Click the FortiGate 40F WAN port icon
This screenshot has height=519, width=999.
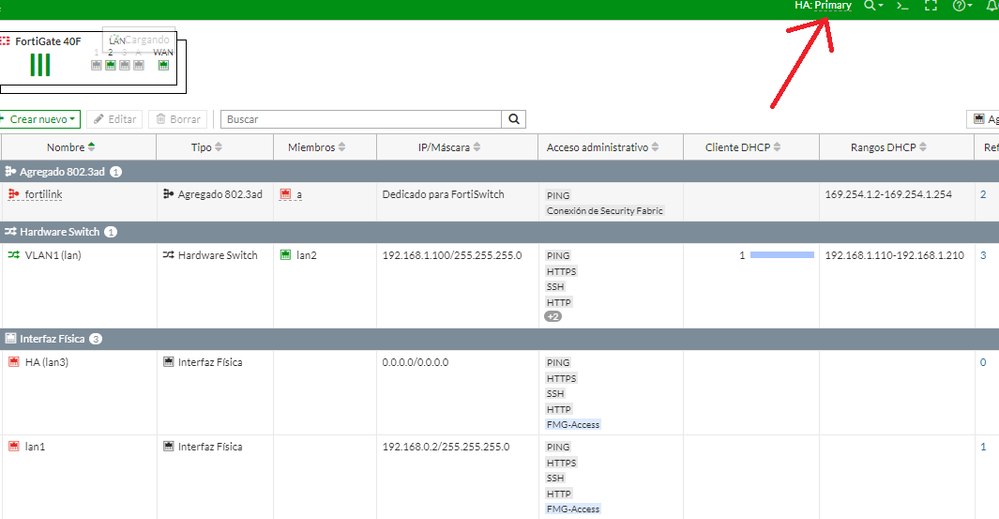163,65
